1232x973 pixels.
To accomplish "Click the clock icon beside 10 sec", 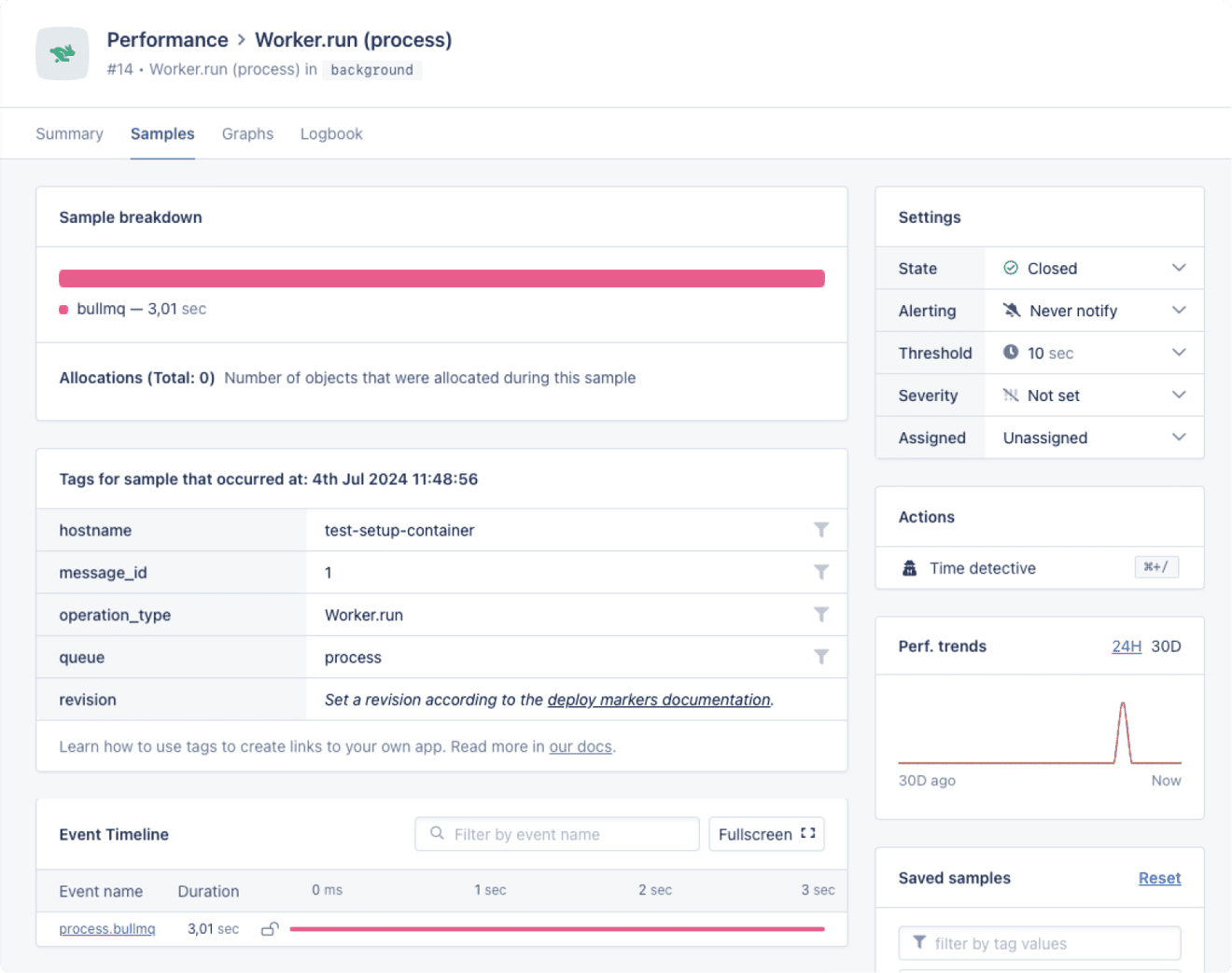I will click(x=1011, y=352).
